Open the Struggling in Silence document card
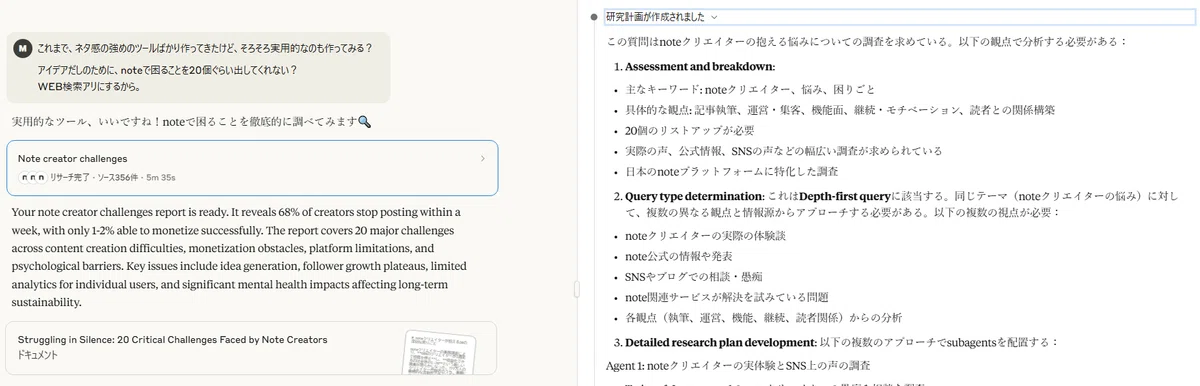 point(252,348)
